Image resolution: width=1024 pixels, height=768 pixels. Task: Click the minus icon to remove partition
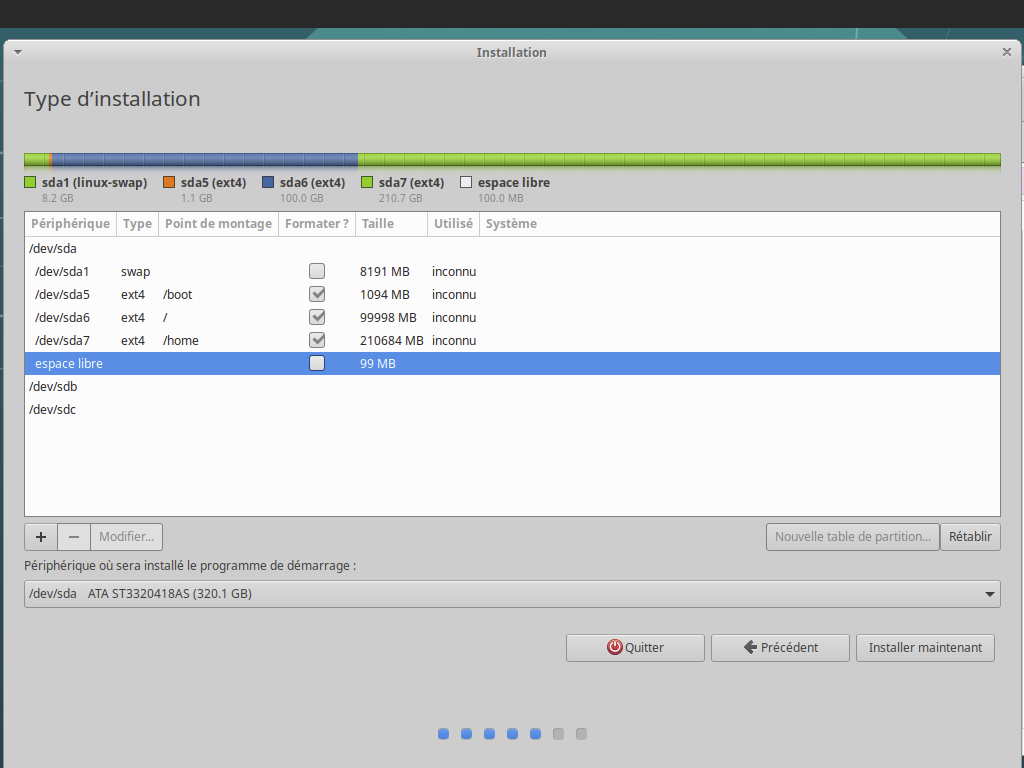tap(74, 537)
